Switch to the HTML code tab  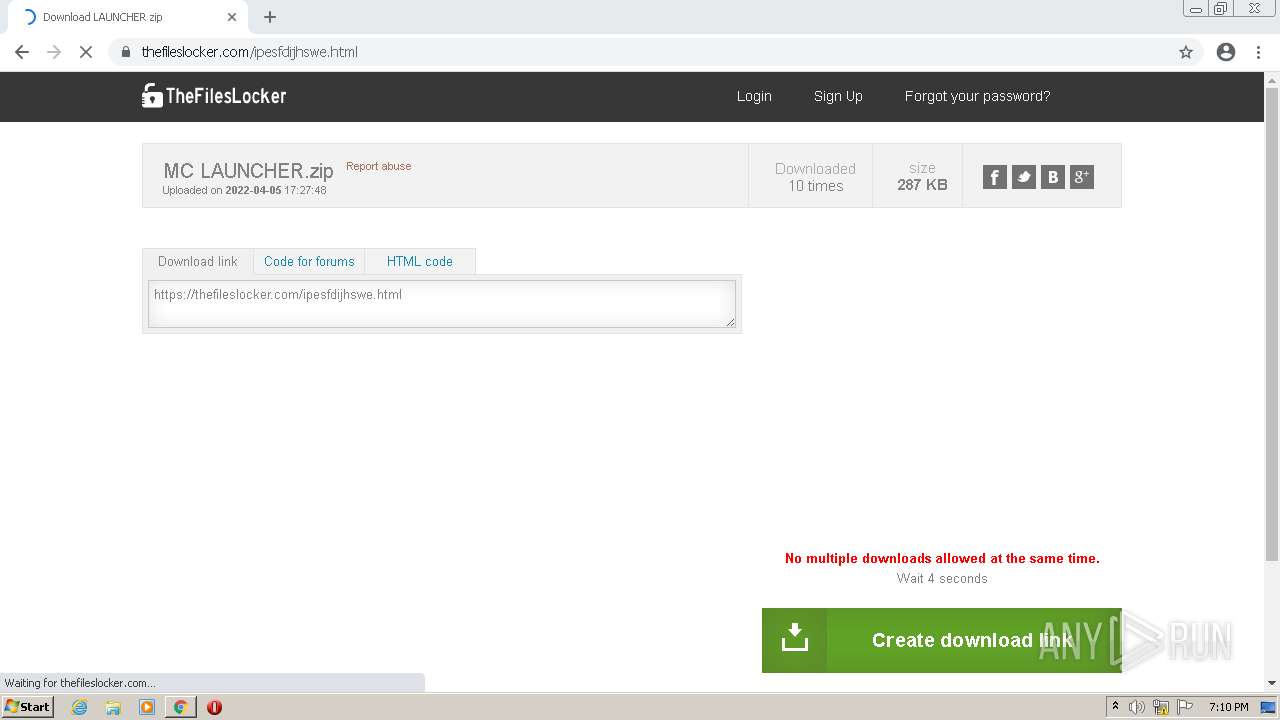click(x=420, y=261)
